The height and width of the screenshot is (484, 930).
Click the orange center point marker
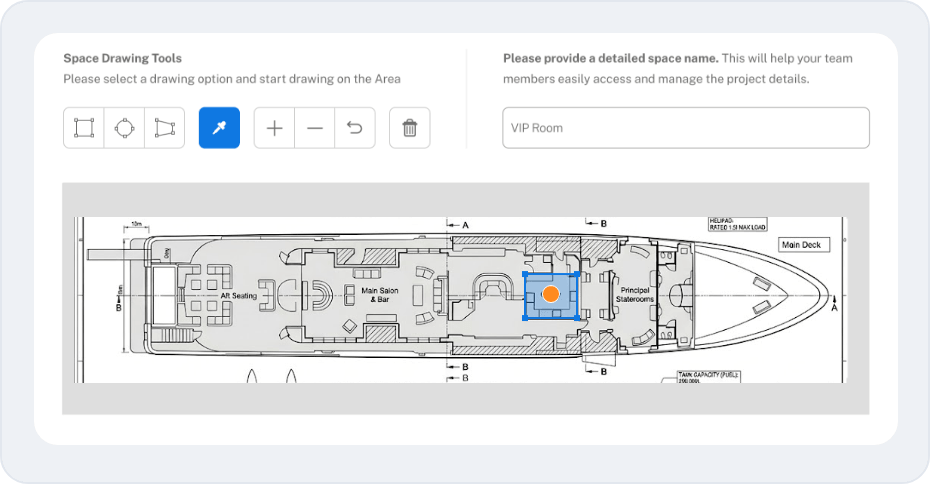pyautogui.click(x=551, y=294)
